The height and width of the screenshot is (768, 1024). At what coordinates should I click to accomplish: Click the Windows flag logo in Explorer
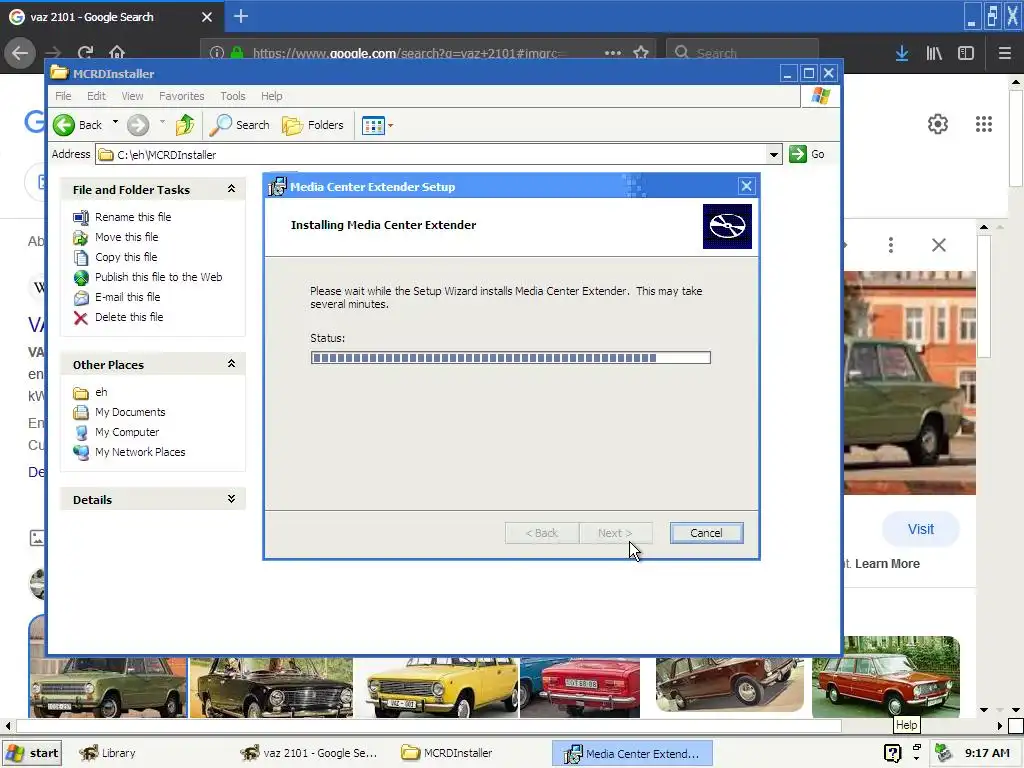(x=820, y=96)
